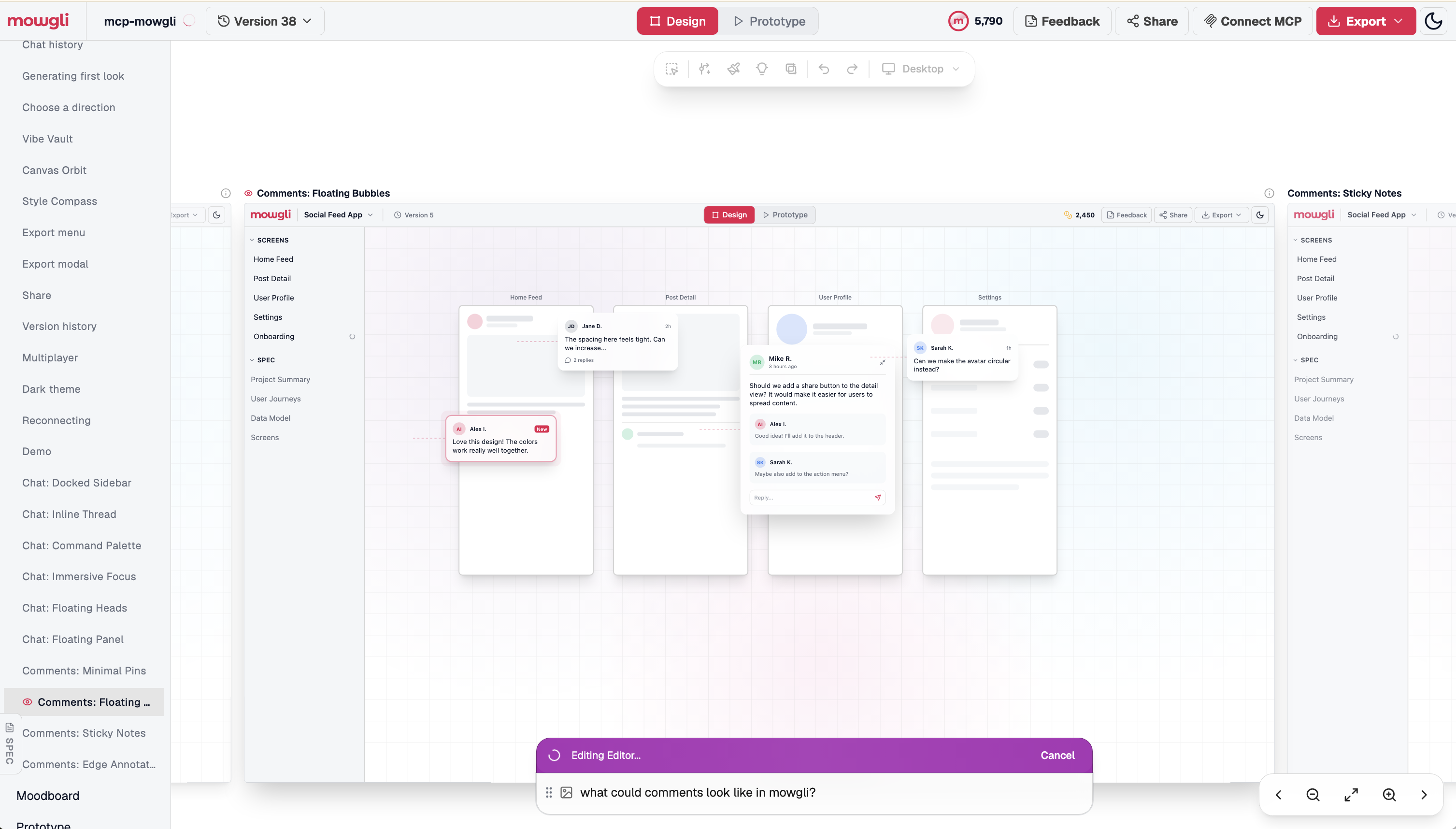Go to the previous frame with left chevron
Screen dimensions: 1456x829
pos(1278,795)
